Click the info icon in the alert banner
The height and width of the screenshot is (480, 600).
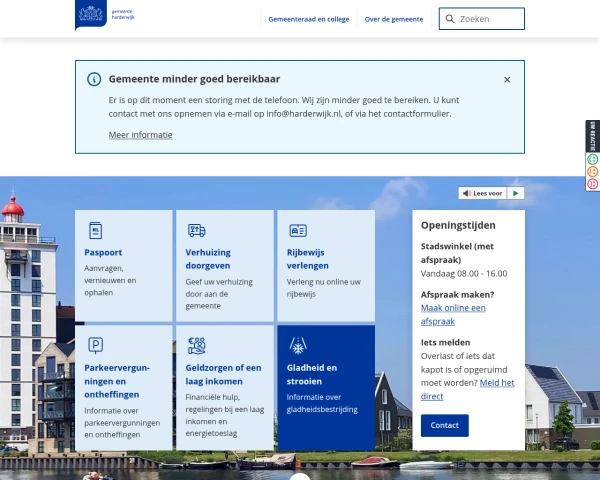tap(94, 79)
